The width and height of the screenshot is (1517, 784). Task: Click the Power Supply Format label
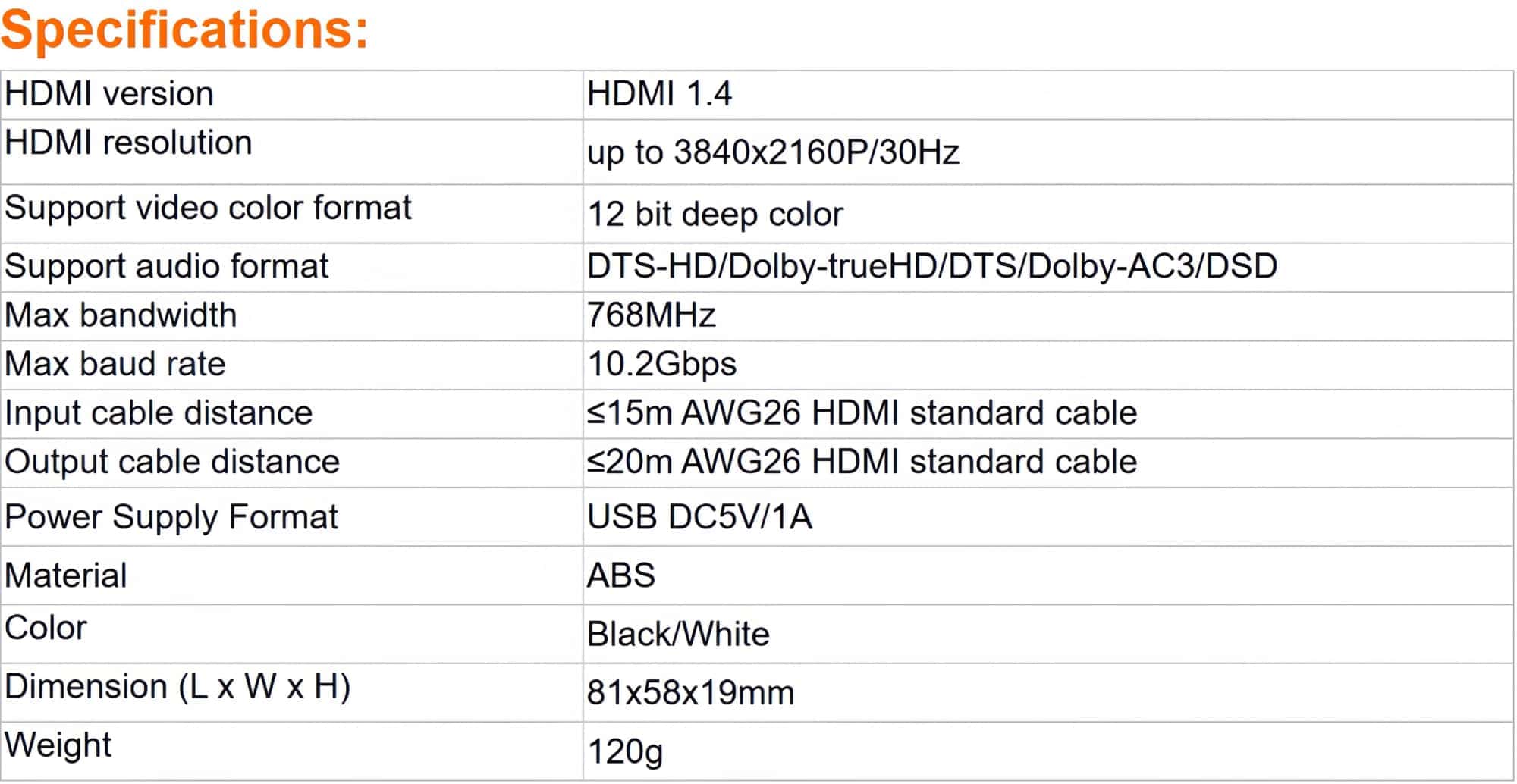[x=171, y=517]
